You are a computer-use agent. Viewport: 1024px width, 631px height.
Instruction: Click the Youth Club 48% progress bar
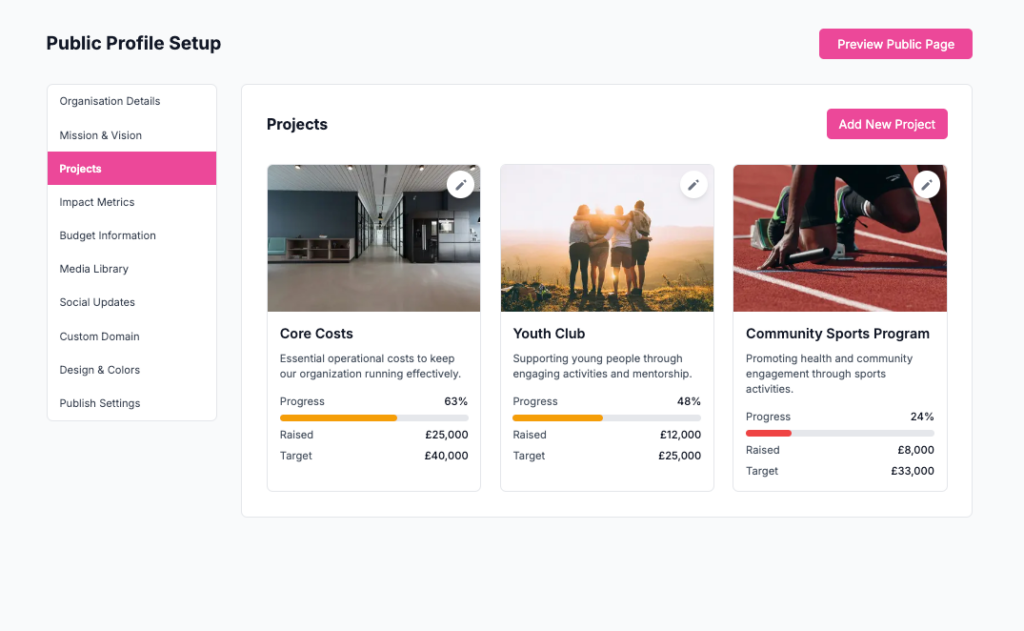click(x=607, y=418)
